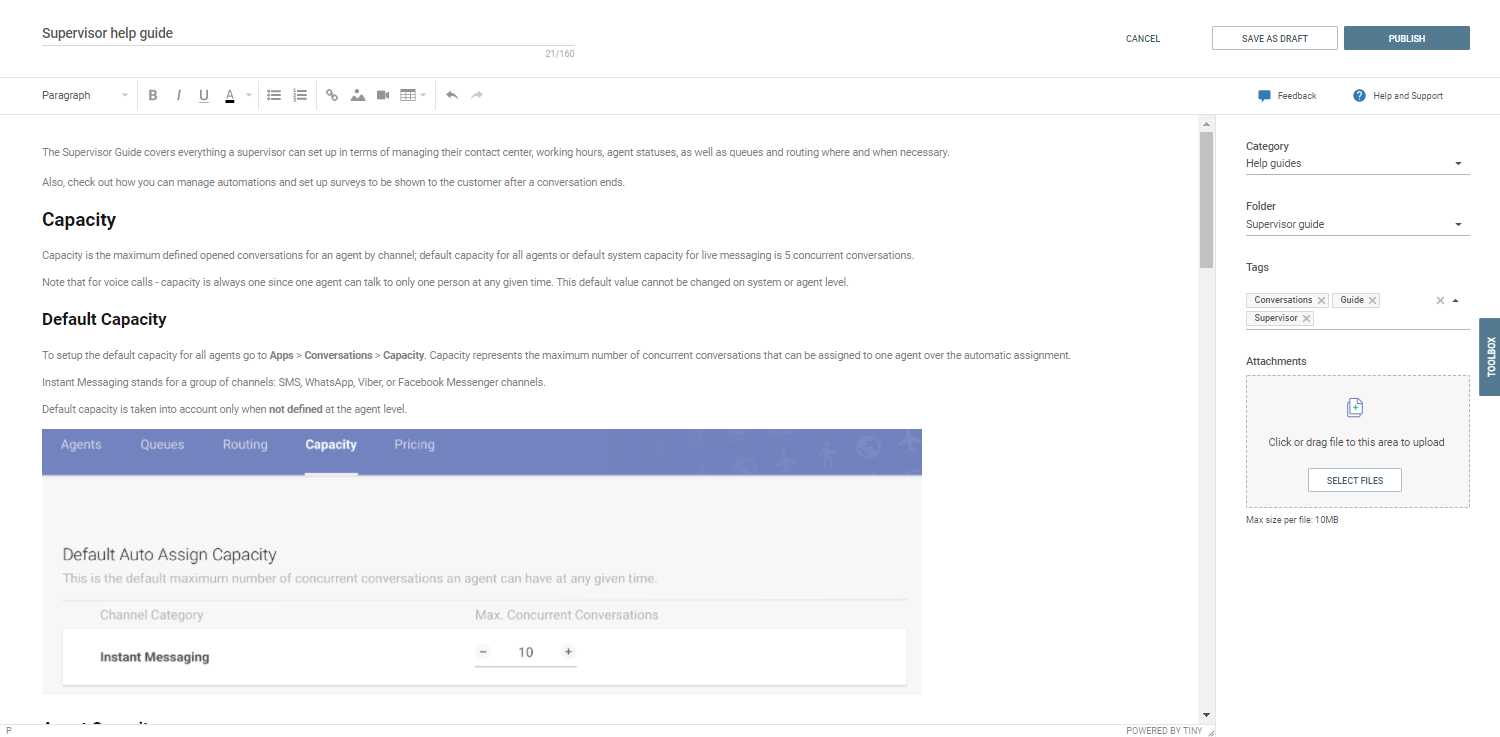Insert a numbered list
Viewport: 1500px width, 737px height.
[300, 96]
